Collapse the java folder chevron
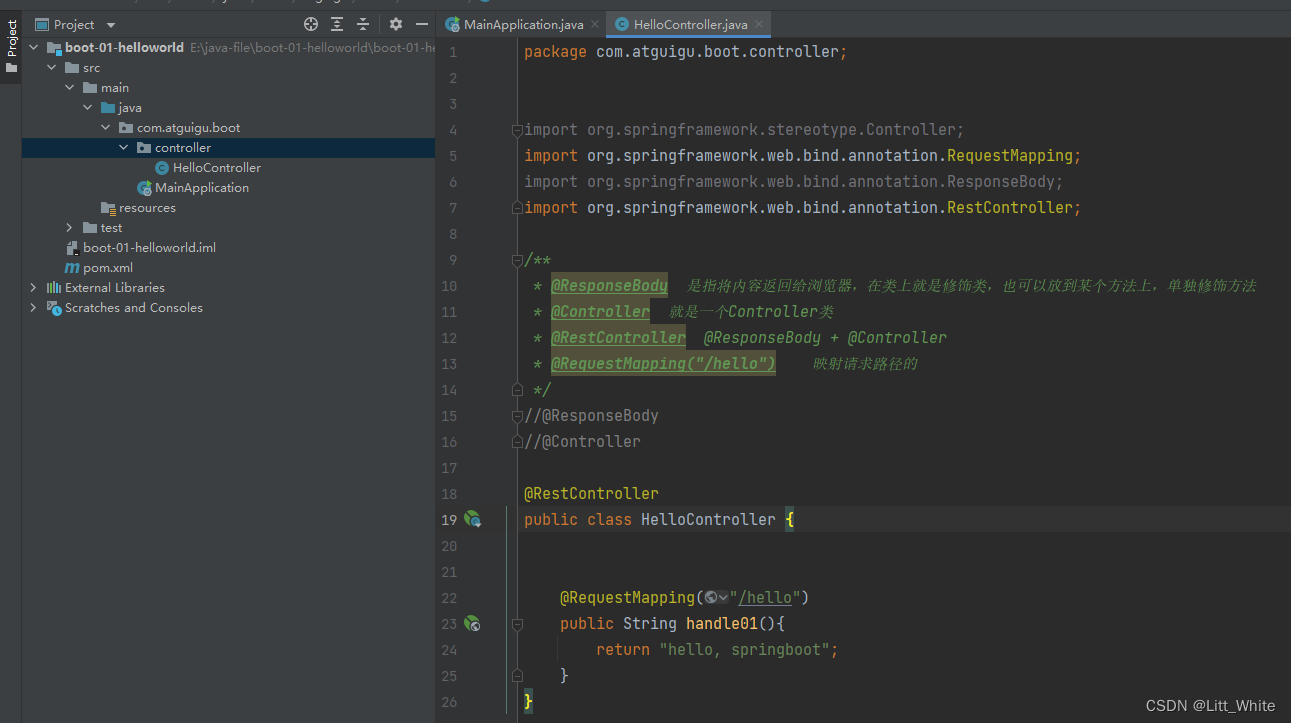 tap(88, 107)
